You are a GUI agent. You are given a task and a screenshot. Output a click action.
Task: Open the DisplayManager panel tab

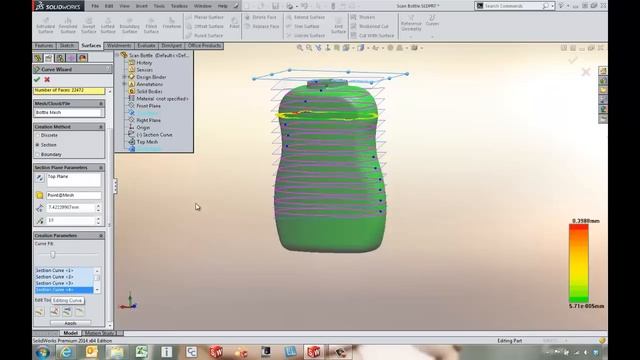tap(82, 58)
